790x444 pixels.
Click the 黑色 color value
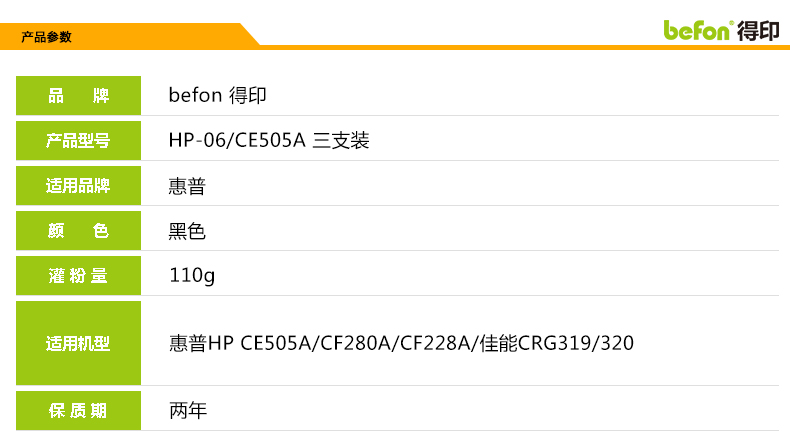(187, 231)
